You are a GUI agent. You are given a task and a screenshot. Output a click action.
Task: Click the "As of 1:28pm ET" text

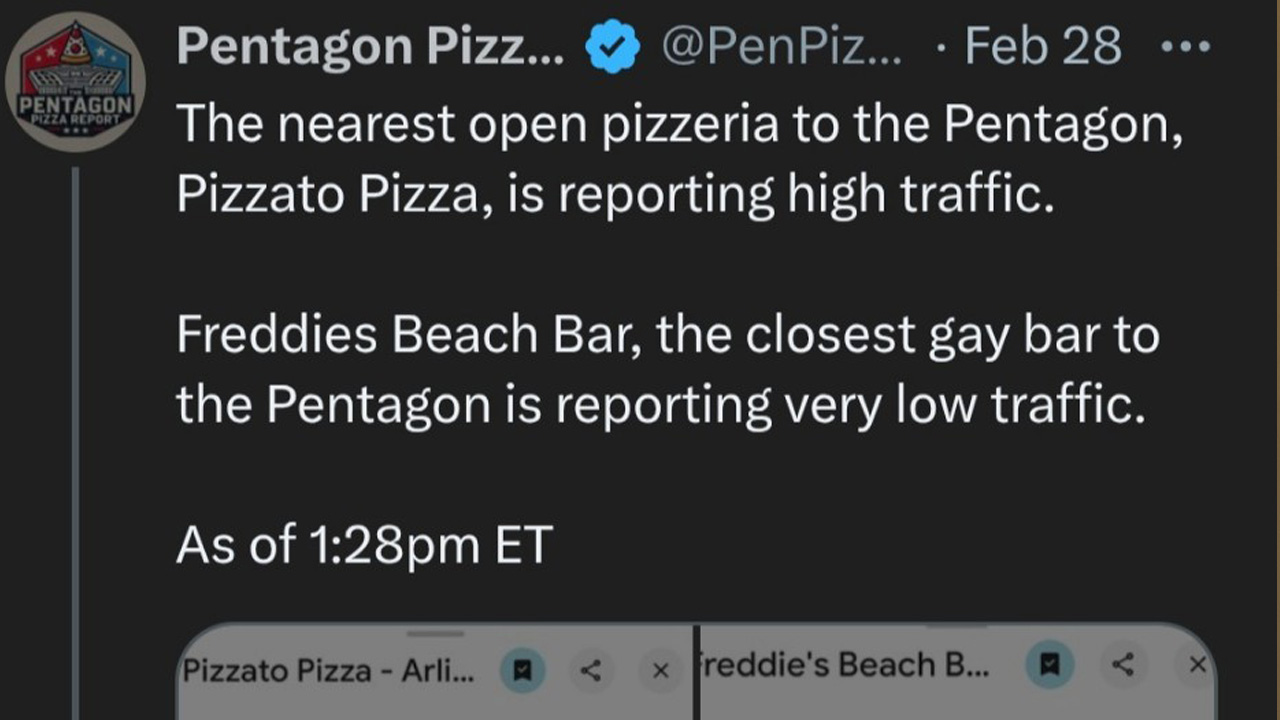[364, 545]
